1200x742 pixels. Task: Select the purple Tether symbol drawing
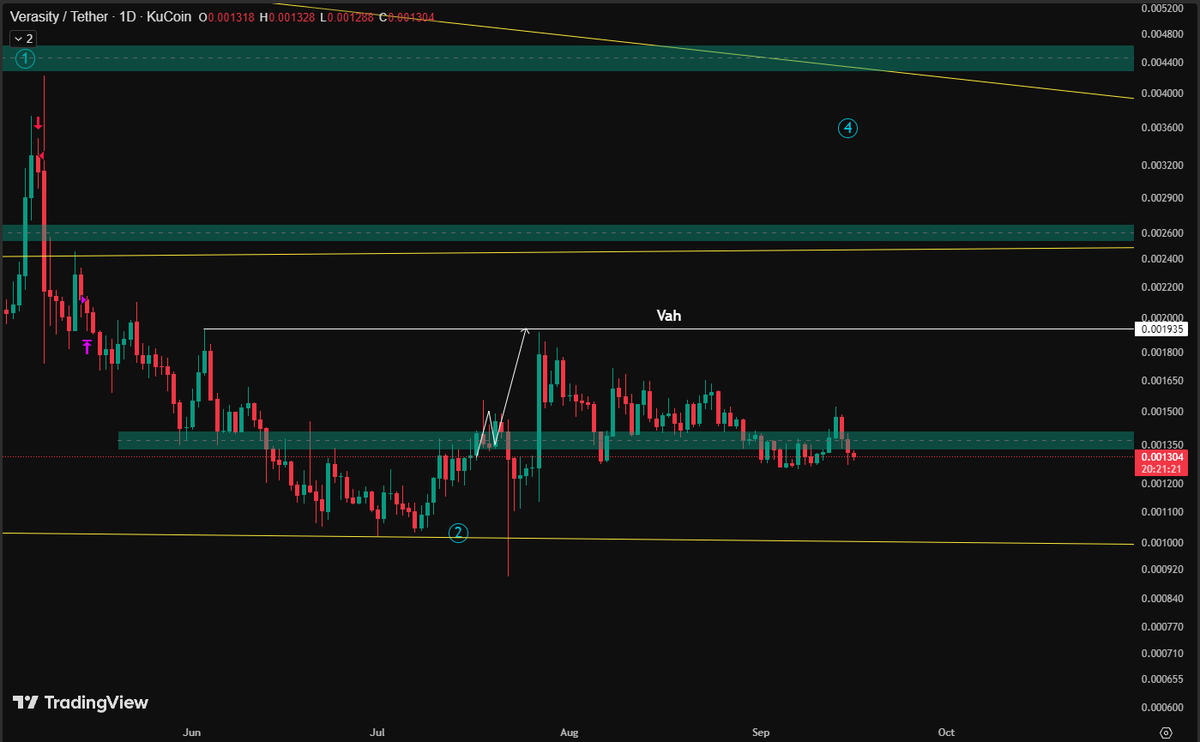click(x=86, y=345)
